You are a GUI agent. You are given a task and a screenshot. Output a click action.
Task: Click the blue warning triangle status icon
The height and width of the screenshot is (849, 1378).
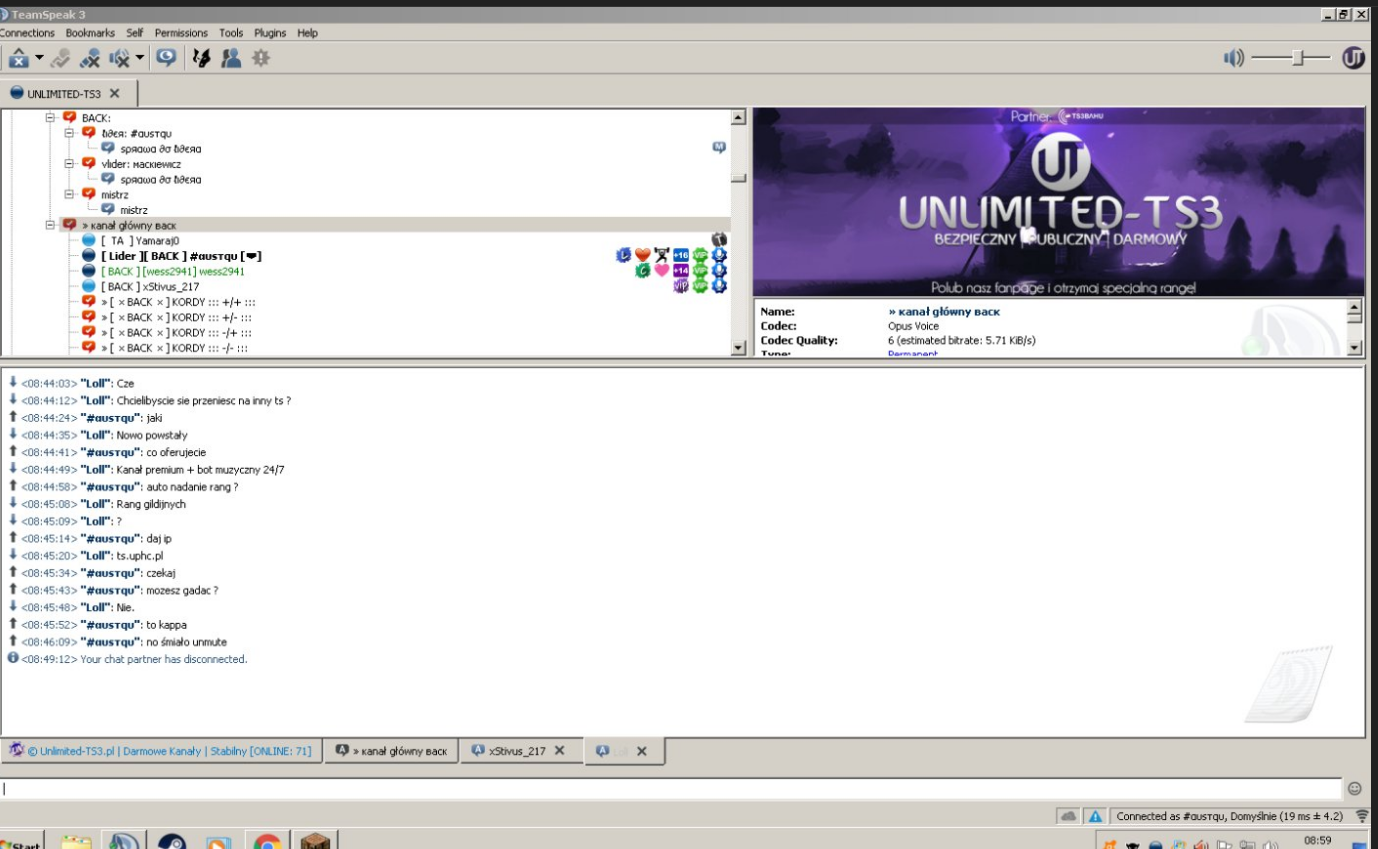tap(1095, 816)
